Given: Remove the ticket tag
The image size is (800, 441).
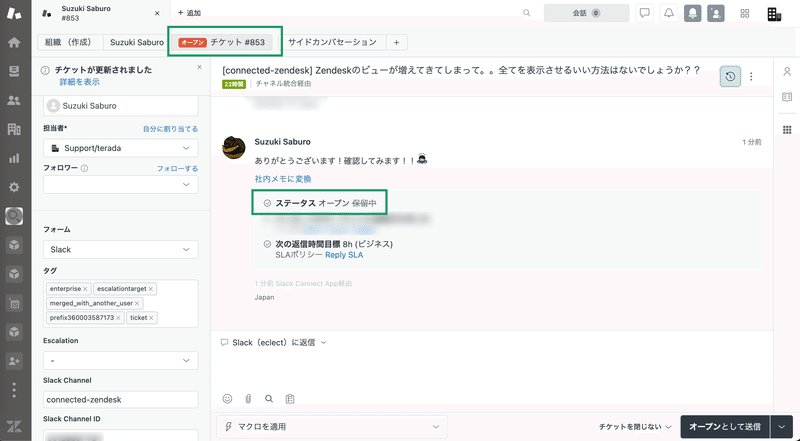Looking at the screenshot, I should pos(151,317).
